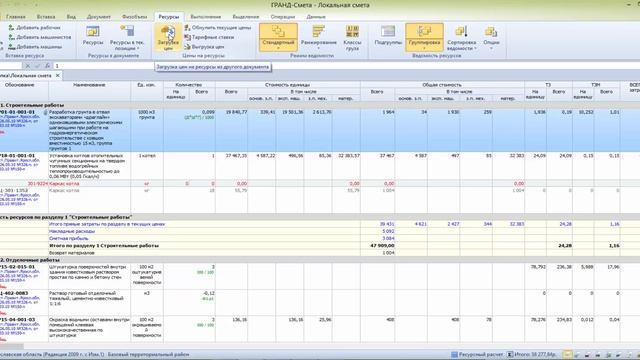Screen dimensions: 640x360
Task: Click Добавить машинистов in the ribbon
Action: (x=40, y=37)
